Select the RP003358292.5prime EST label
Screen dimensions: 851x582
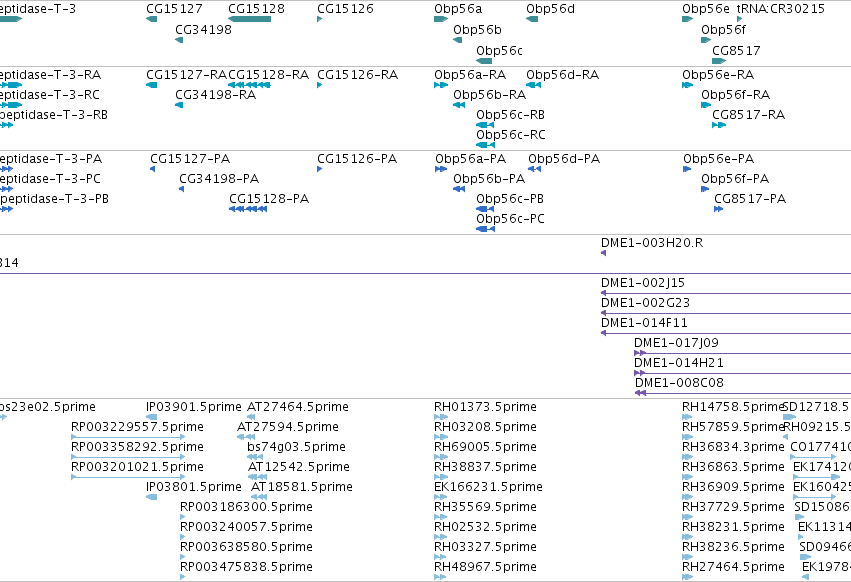pyautogui.click(x=137, y=447)
